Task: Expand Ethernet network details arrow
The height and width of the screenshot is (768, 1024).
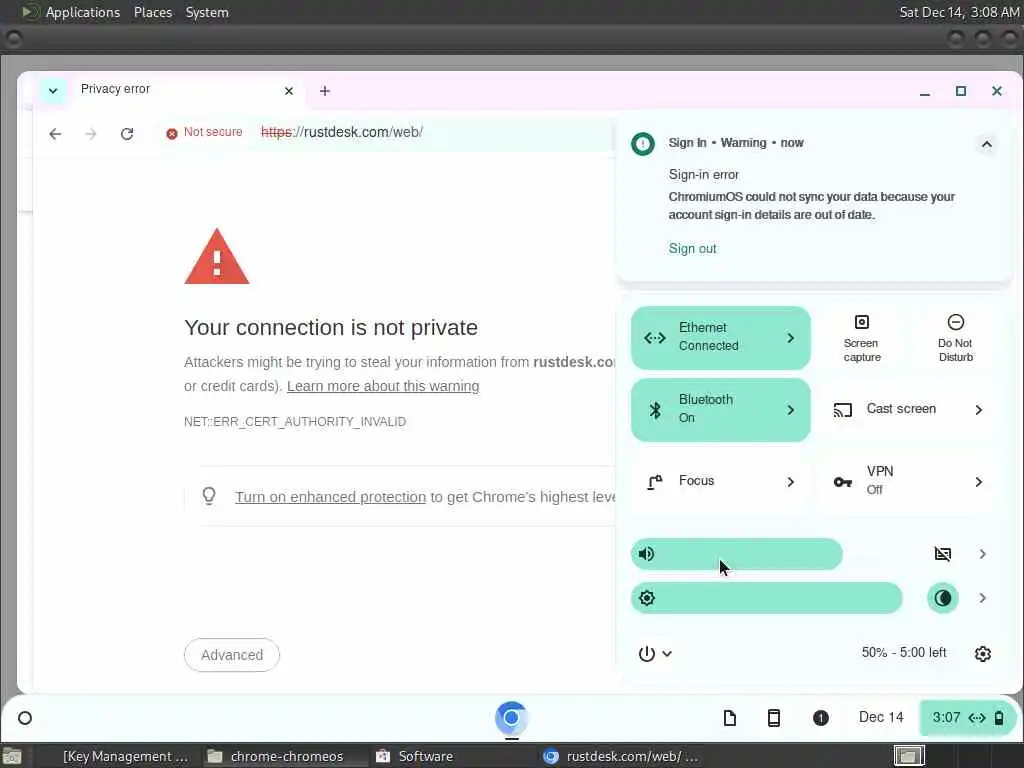Action: coord(790,338)
